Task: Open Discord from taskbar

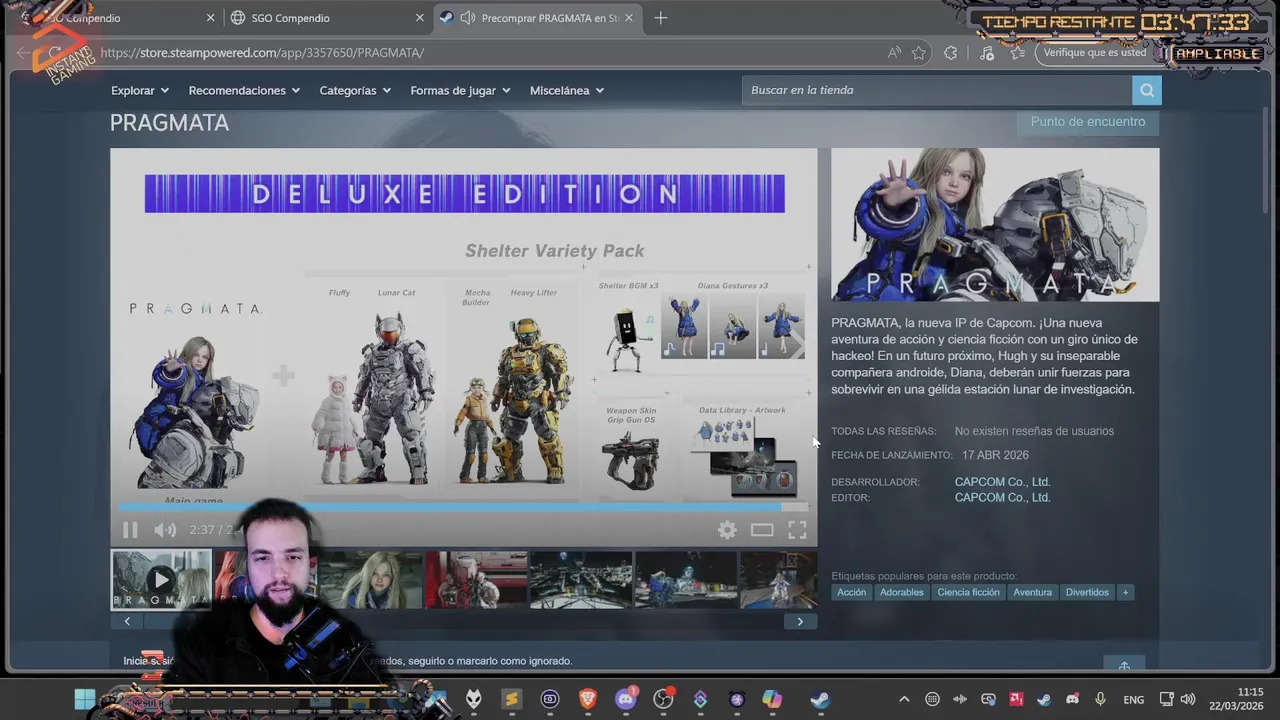Action: pos(626,699)
